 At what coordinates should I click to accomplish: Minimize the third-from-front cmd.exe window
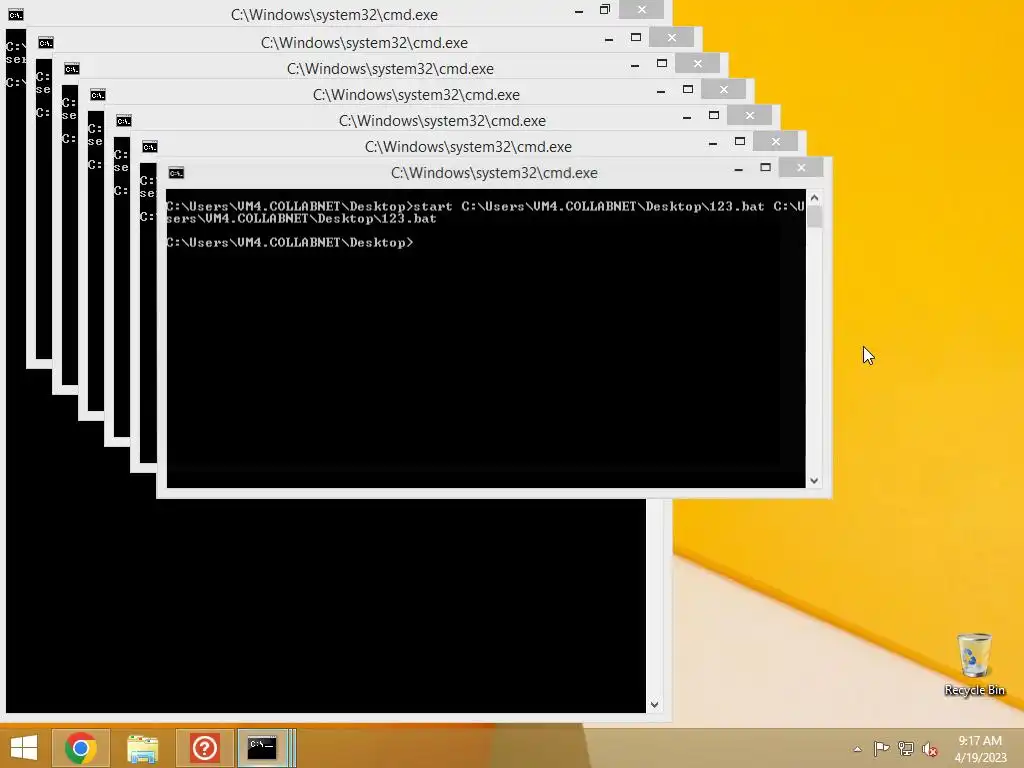click(687, 118)
